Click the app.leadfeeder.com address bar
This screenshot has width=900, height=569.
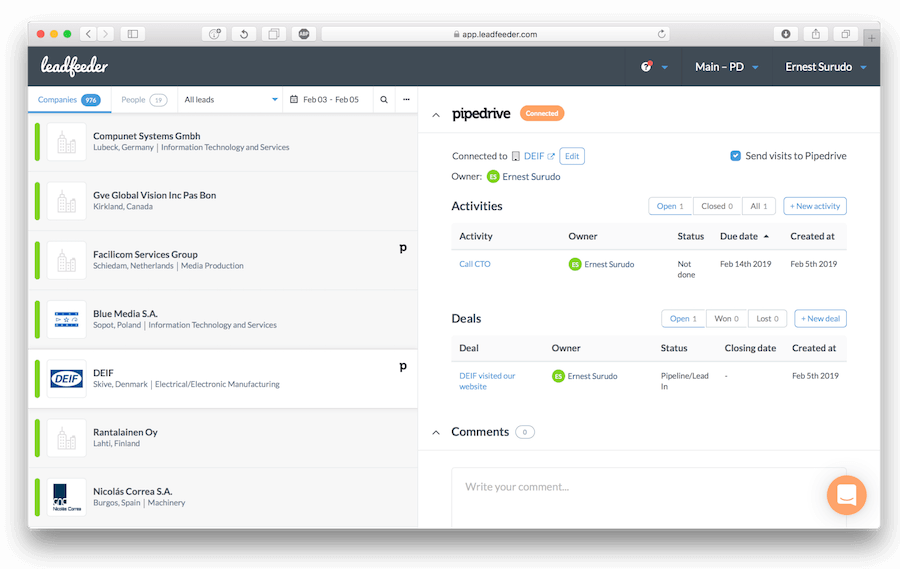pyautogui.click(x=495, y=34)
